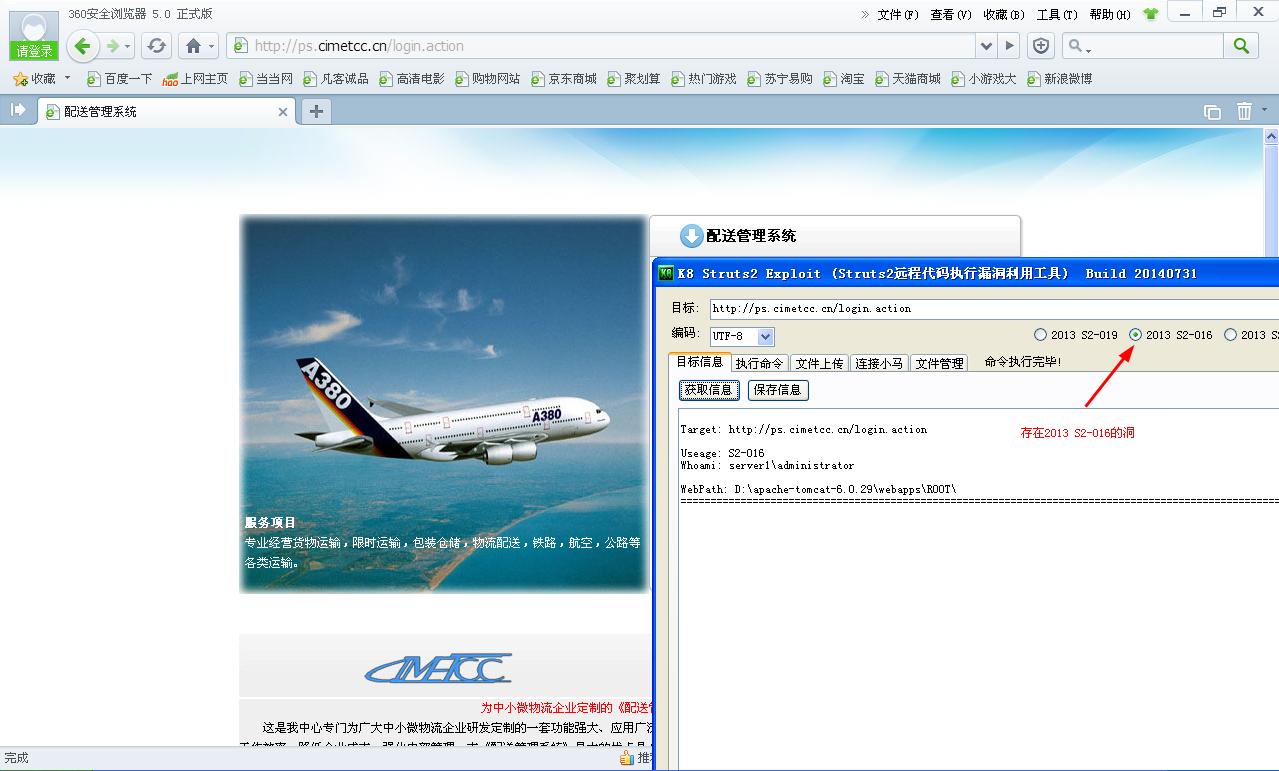Screen dimensions: 1279x771
Task: Open the home button dropdown arrow
Action: point(211,47)
